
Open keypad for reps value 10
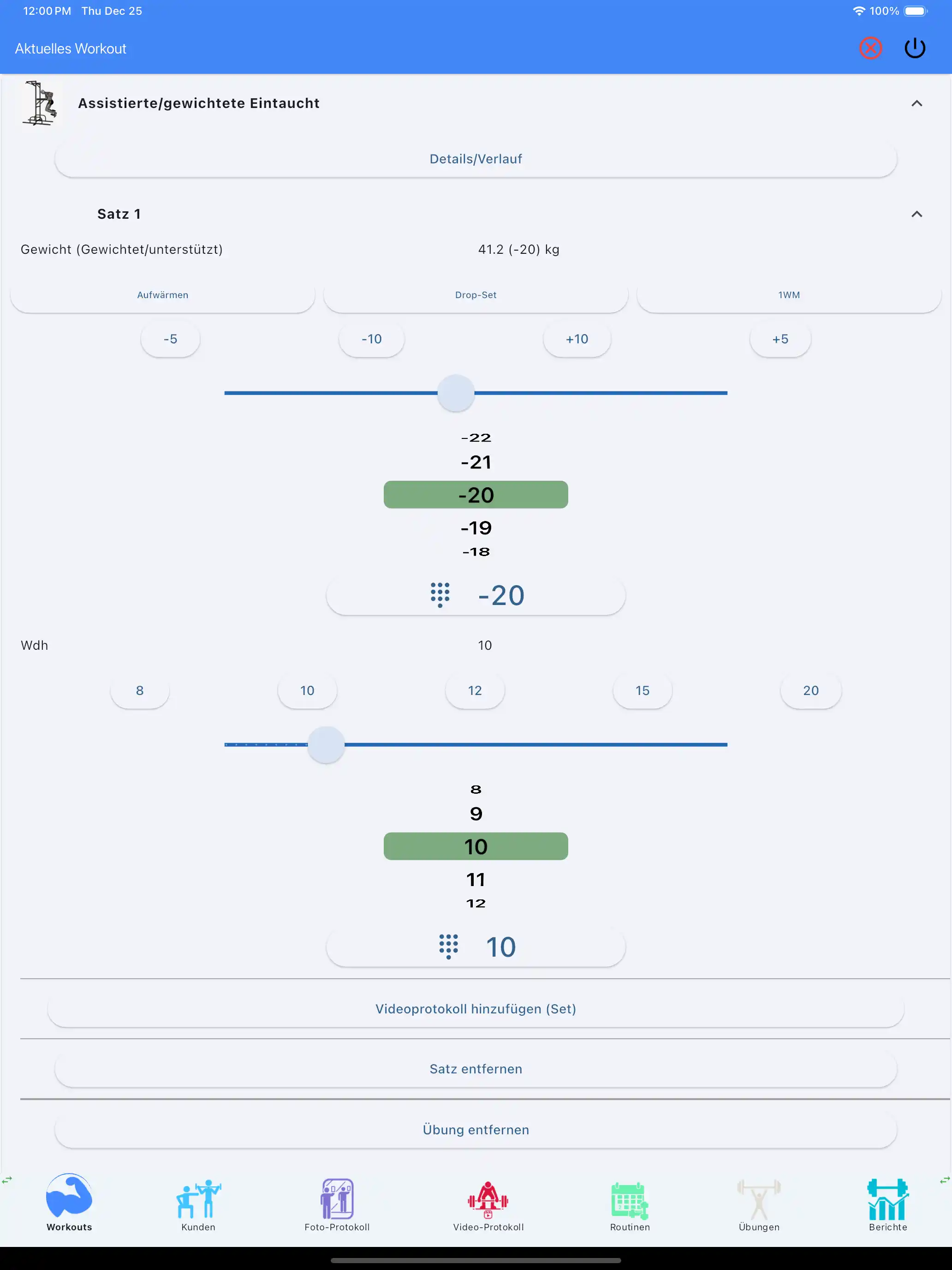pyautogui.click(x=476, y=947)
